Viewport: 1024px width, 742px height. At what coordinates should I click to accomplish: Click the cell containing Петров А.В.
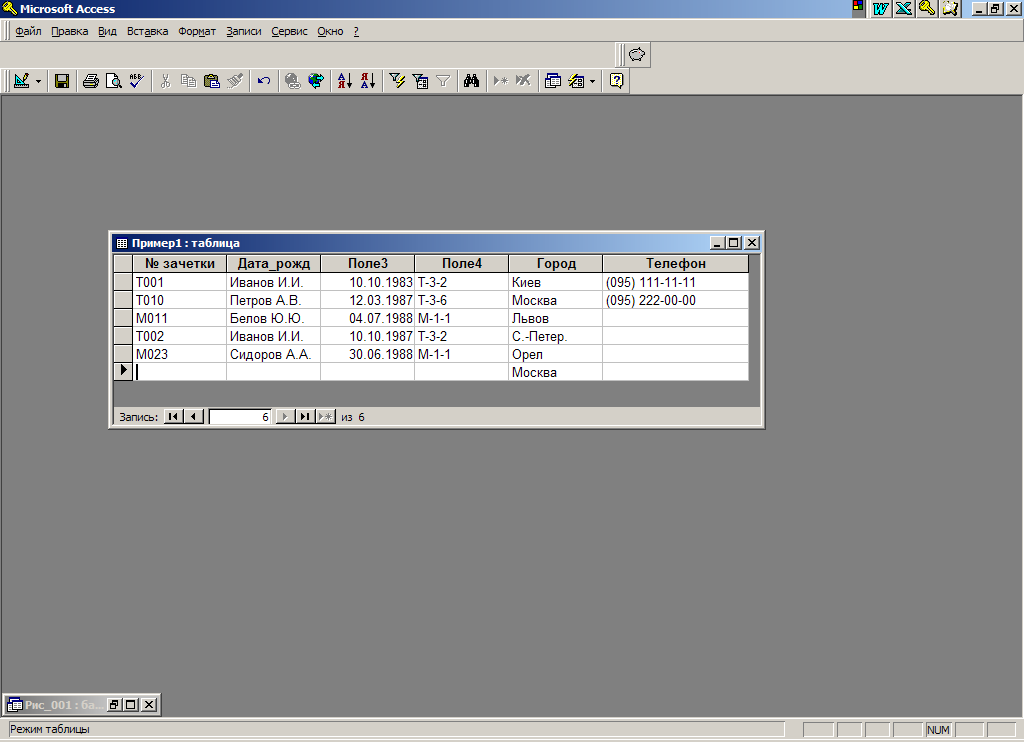(x=274, y=300)
